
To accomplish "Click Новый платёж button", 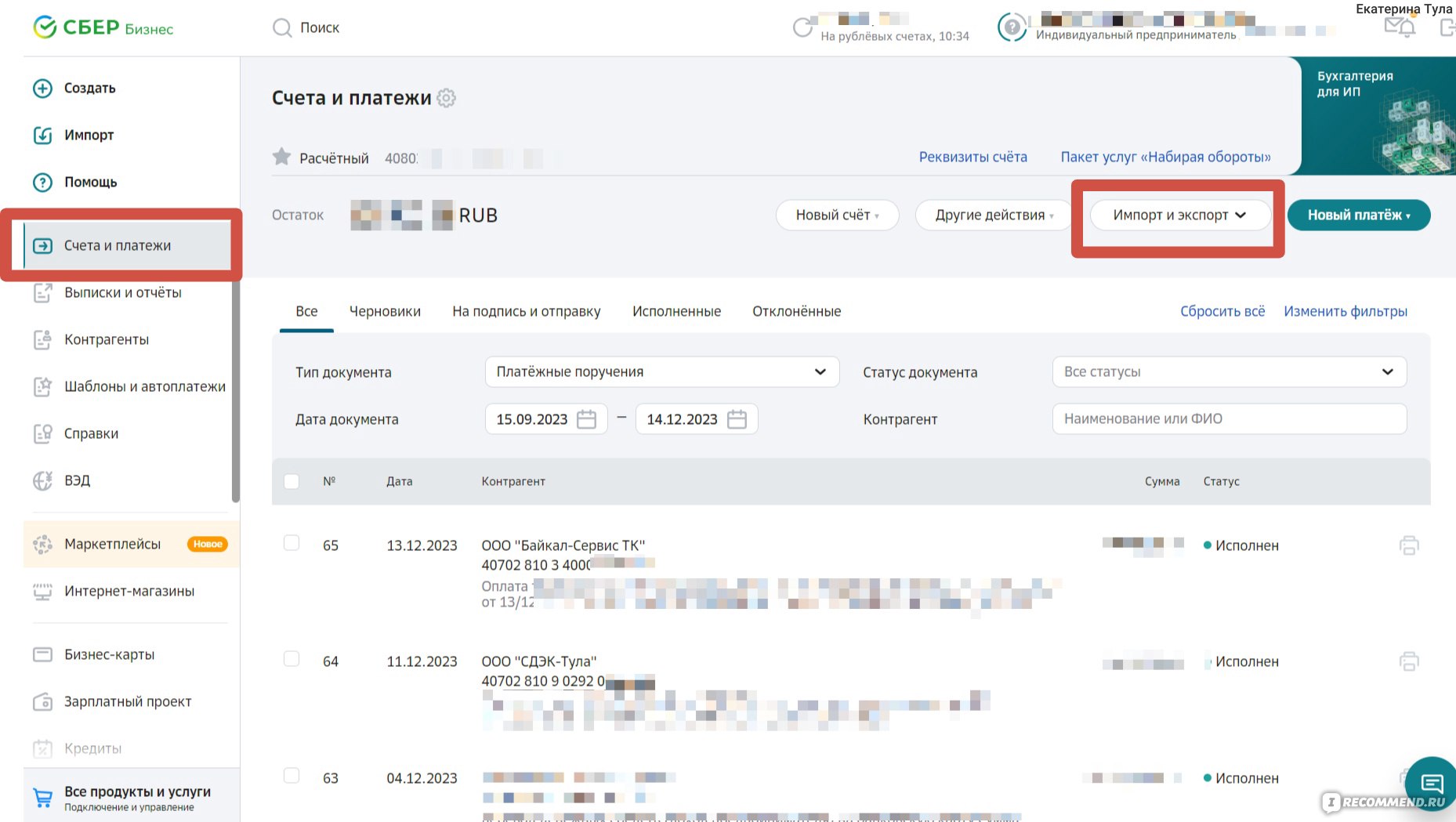I will pos(1359,215).
